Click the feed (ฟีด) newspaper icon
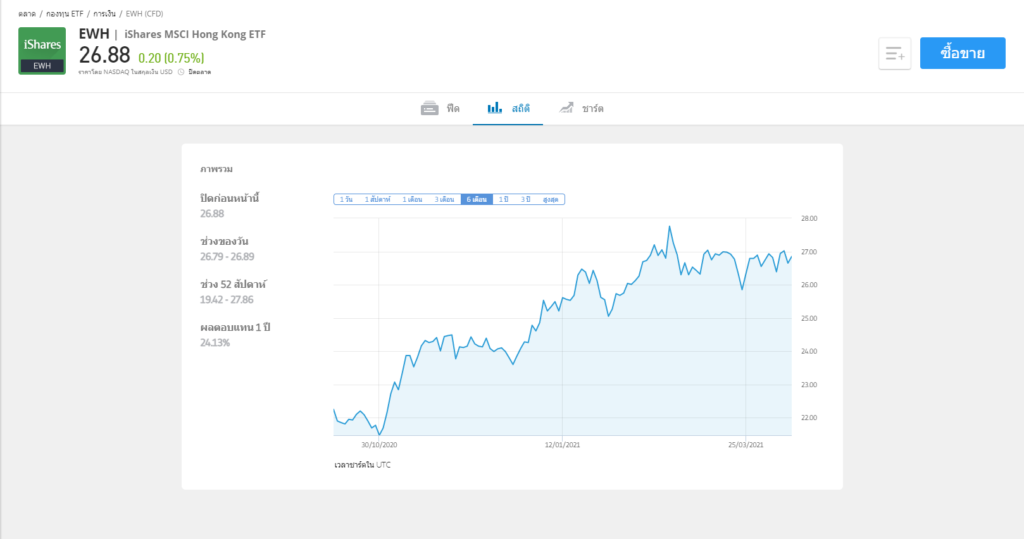1024x539 pixels. [430, 107]
